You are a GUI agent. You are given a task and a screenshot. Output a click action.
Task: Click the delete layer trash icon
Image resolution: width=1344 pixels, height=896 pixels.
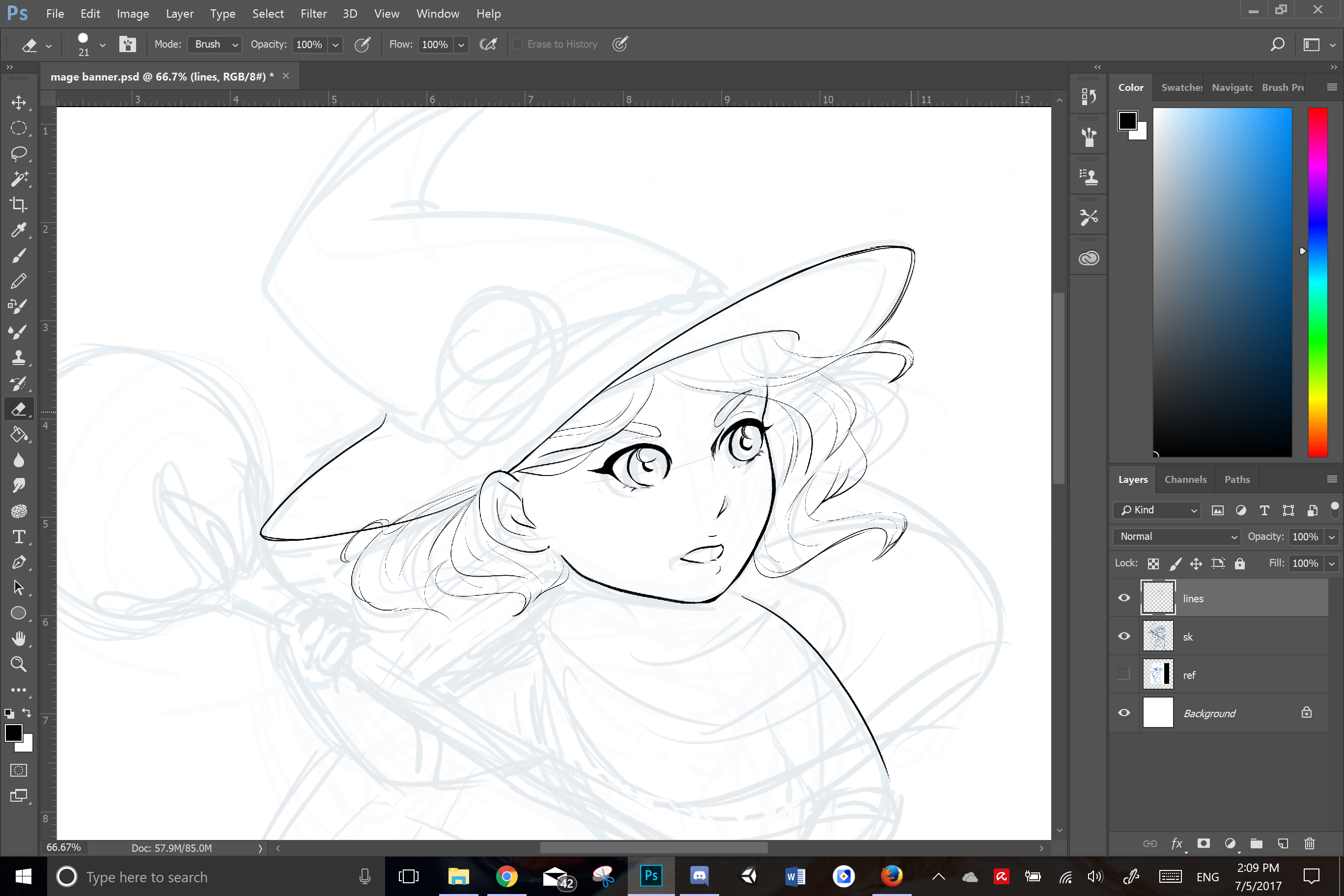pos(1310,843)
